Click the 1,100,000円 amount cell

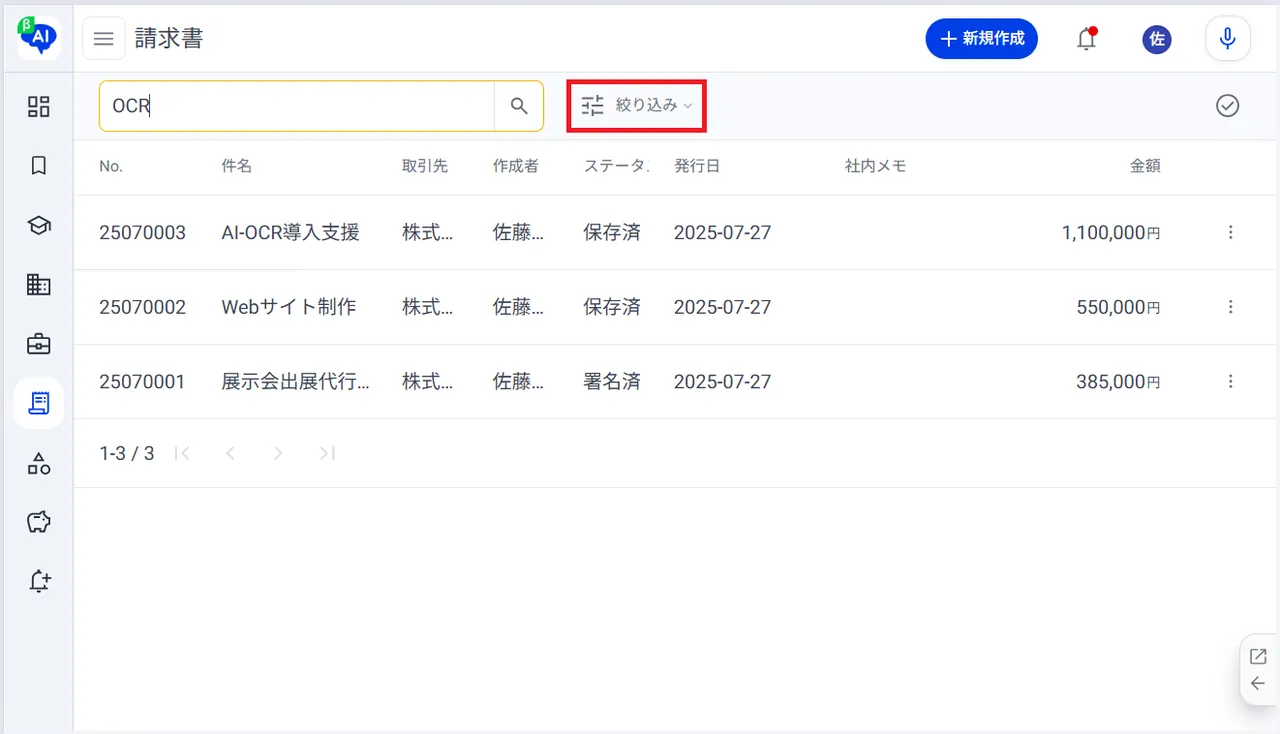[x=1111, y=232]
